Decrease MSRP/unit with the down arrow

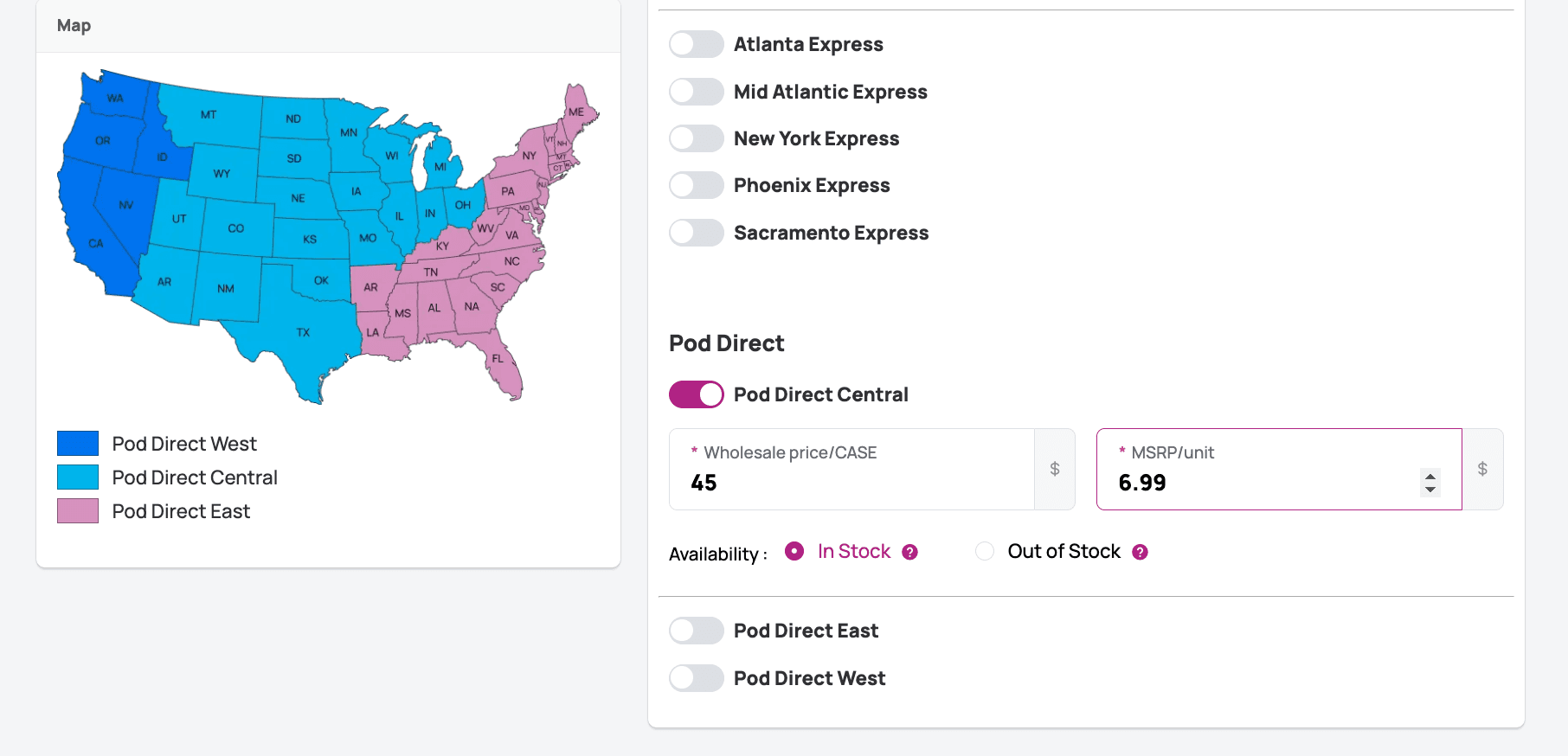tap(1430, 490)
